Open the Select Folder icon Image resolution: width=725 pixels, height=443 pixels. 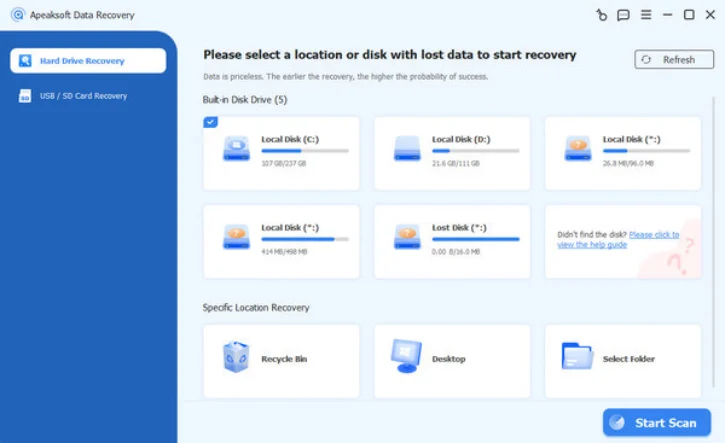click(x=578, y=356)
